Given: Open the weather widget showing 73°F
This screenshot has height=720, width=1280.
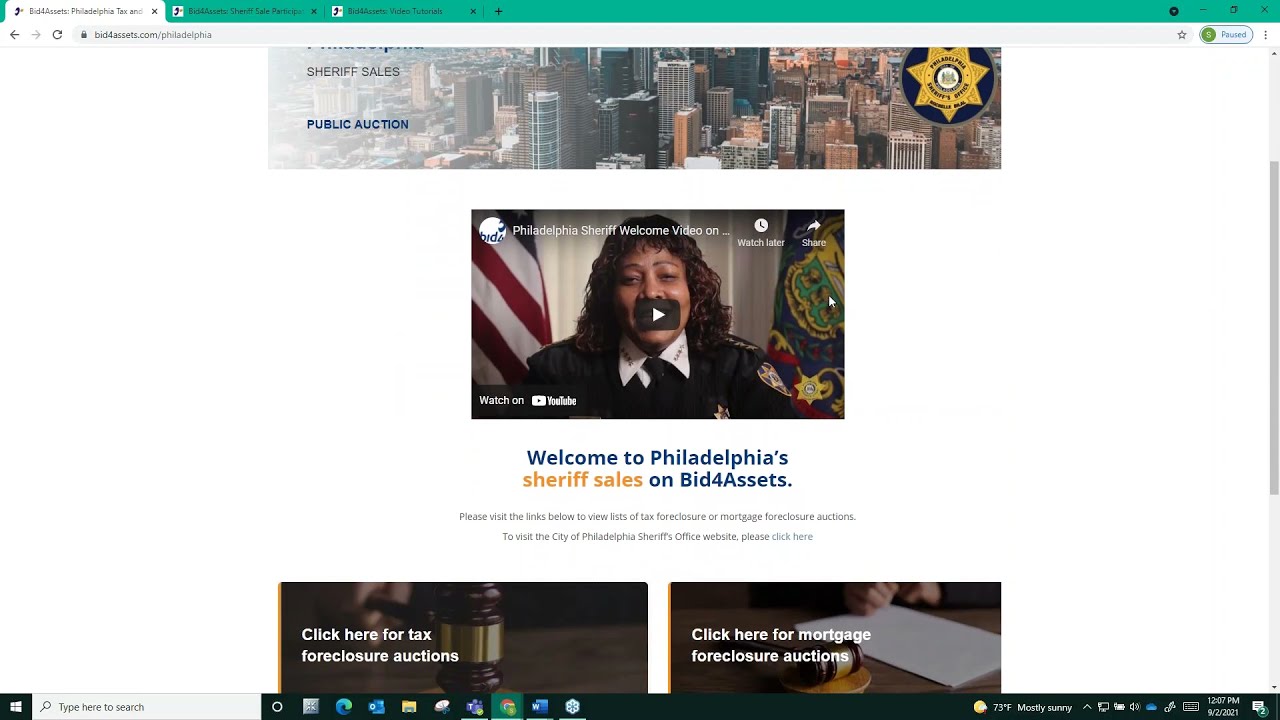Looking at the screenshot, I should (1022, 707).
